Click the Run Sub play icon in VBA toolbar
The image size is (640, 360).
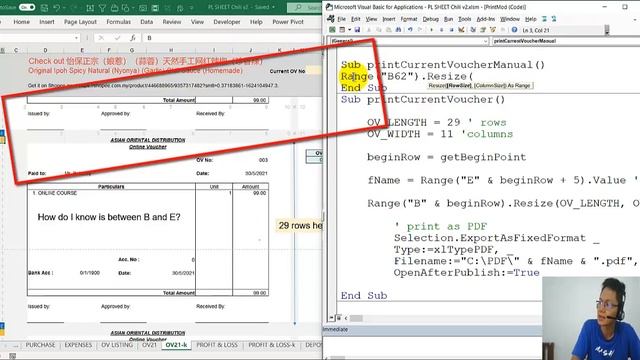431,30
